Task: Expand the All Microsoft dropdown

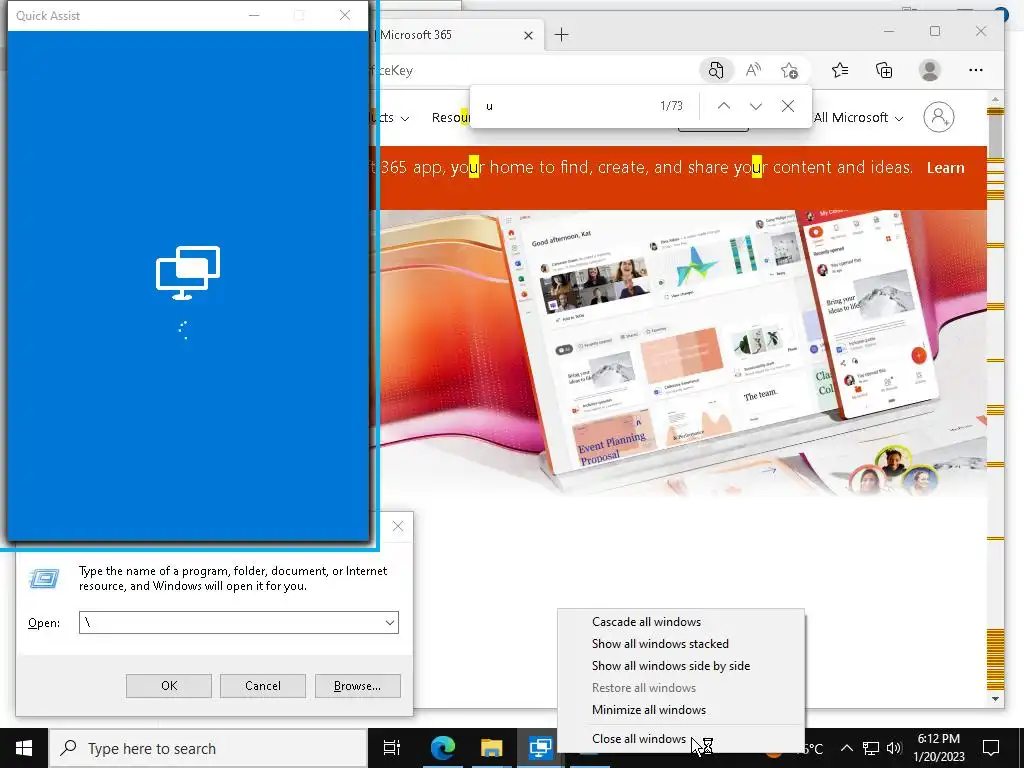Action: click(858, 118)
